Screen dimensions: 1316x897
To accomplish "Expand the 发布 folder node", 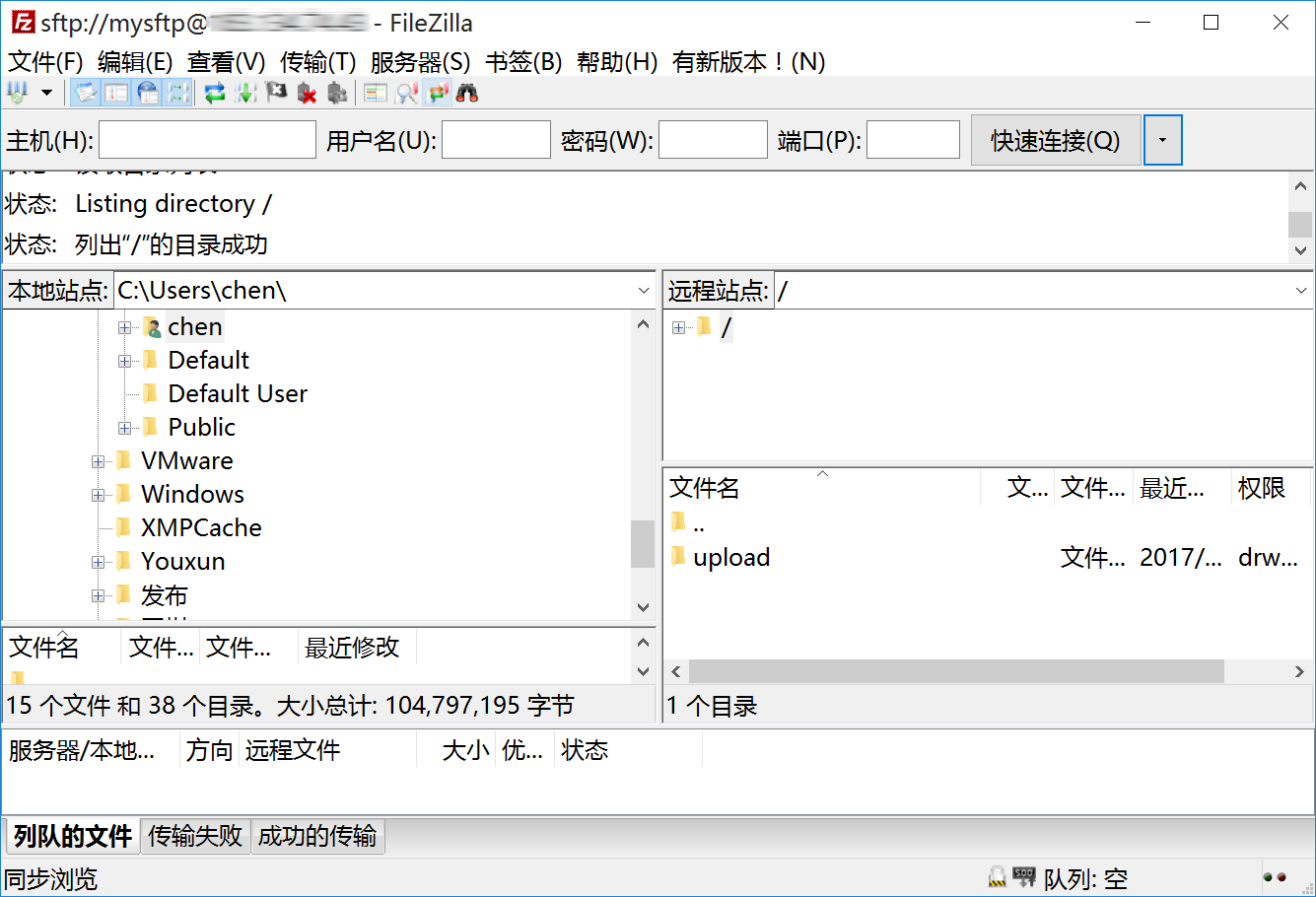I will [98, 595].
